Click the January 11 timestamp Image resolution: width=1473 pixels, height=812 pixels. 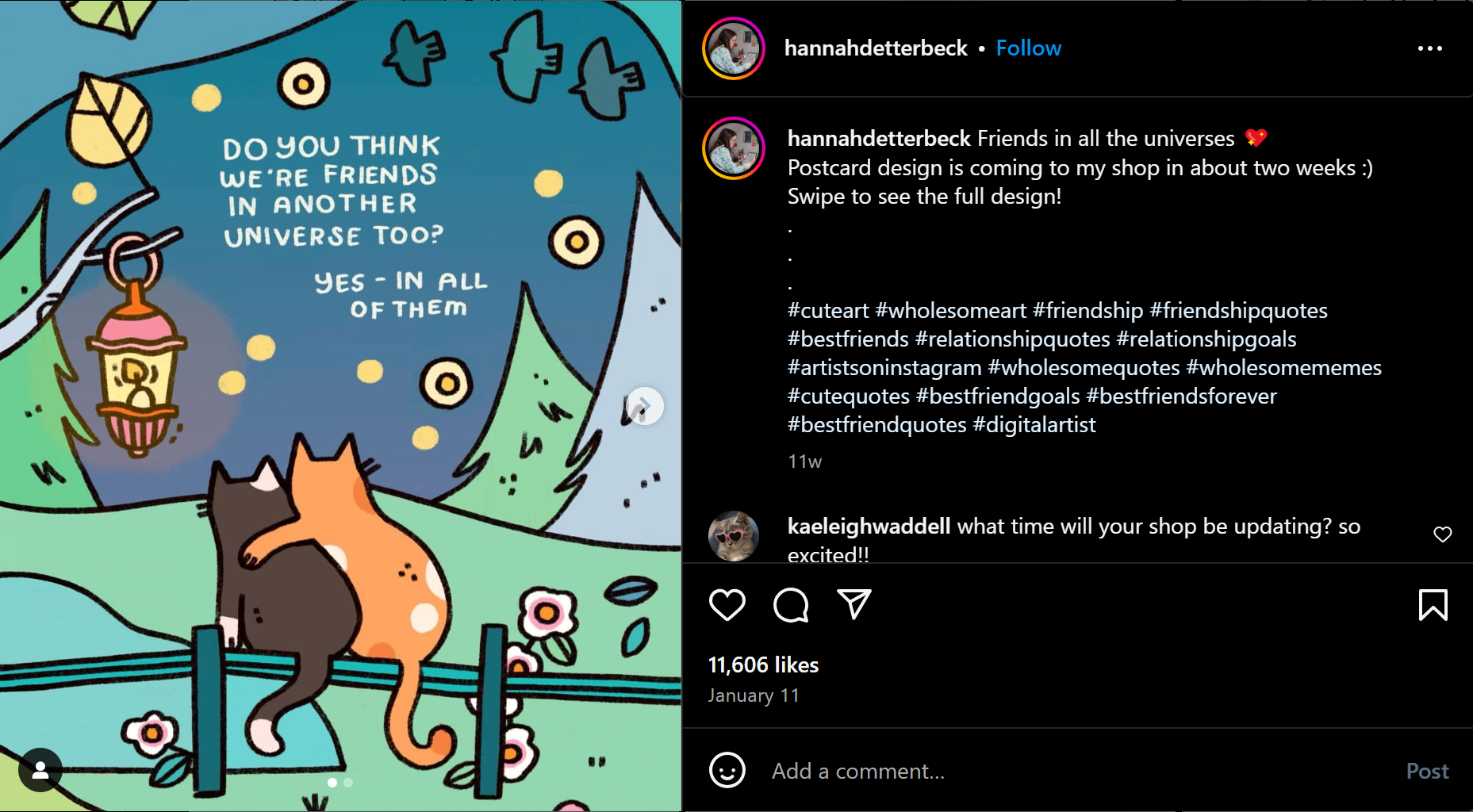tap(754, 695)
